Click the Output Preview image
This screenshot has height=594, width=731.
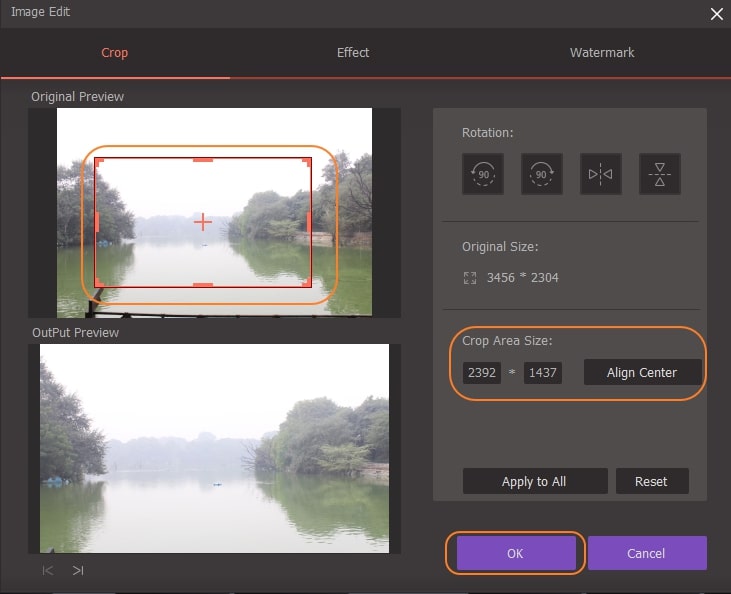click(x=214, y=448)
